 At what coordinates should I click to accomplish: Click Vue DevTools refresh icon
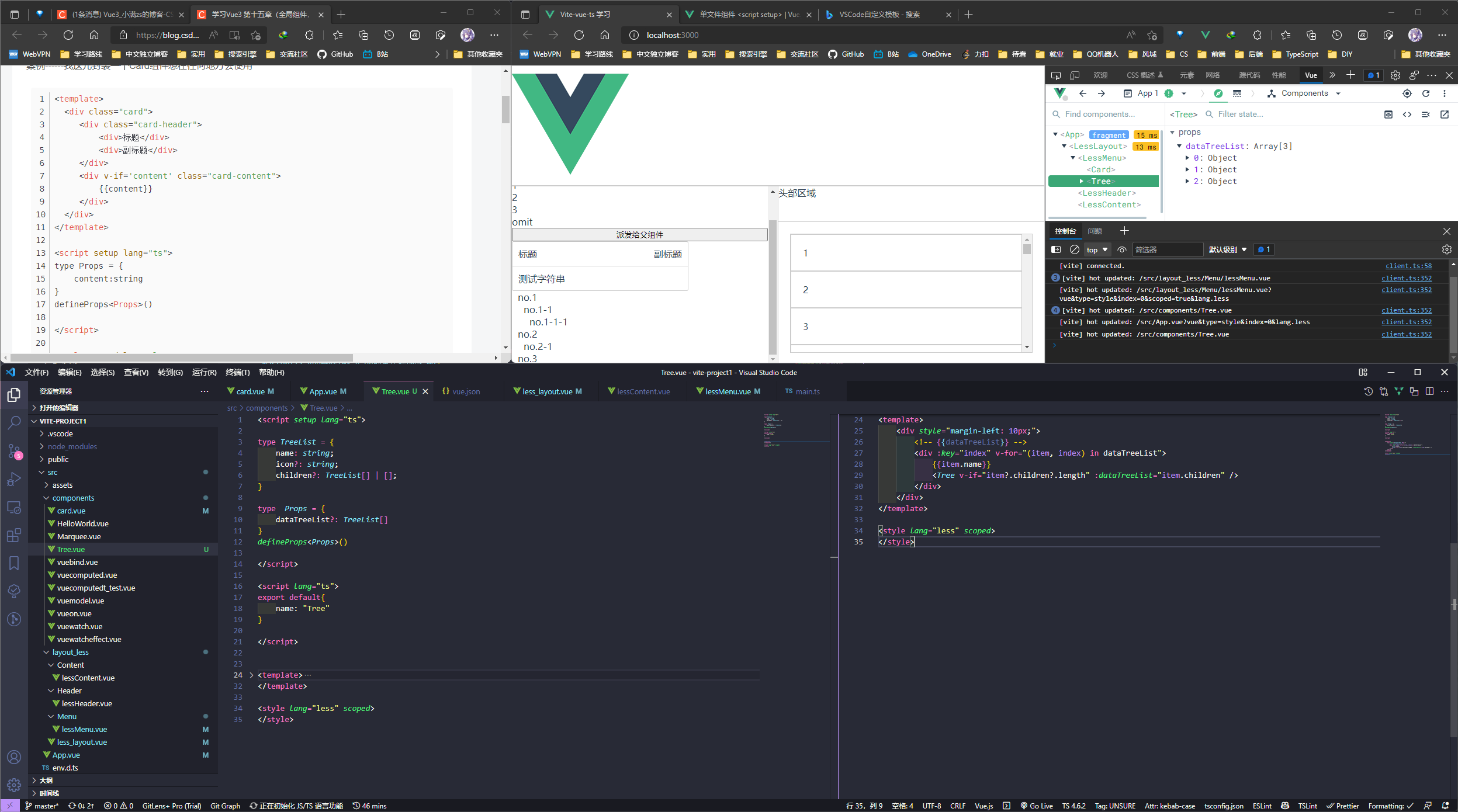1426,93
